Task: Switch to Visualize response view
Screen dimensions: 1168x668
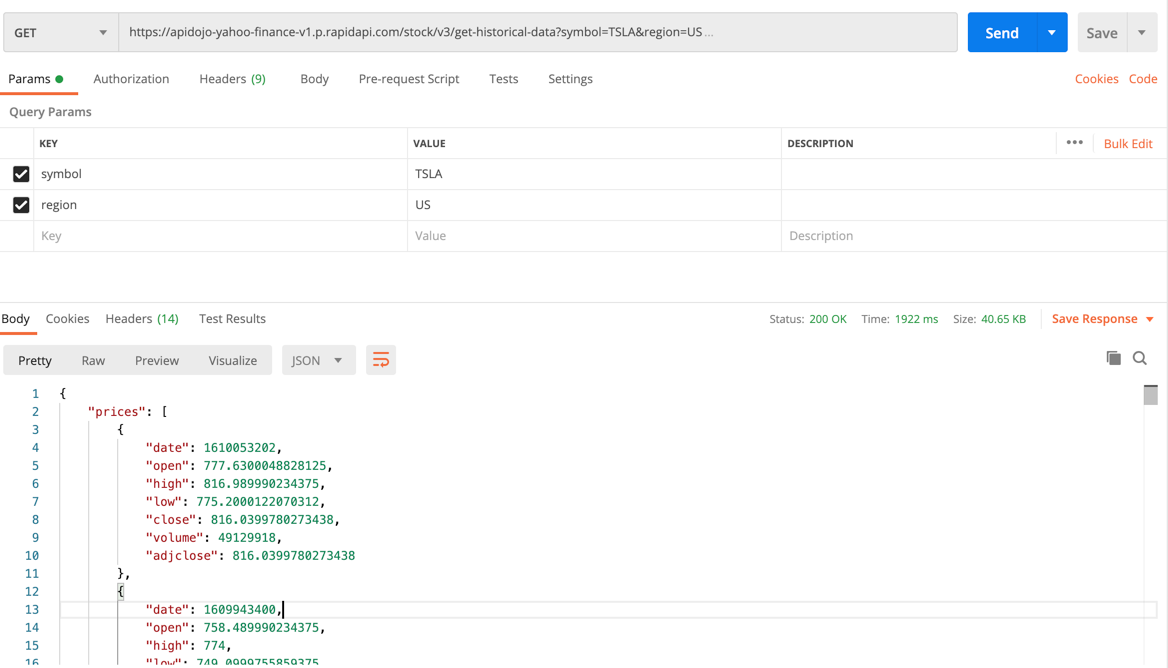Action: [232, 360]
